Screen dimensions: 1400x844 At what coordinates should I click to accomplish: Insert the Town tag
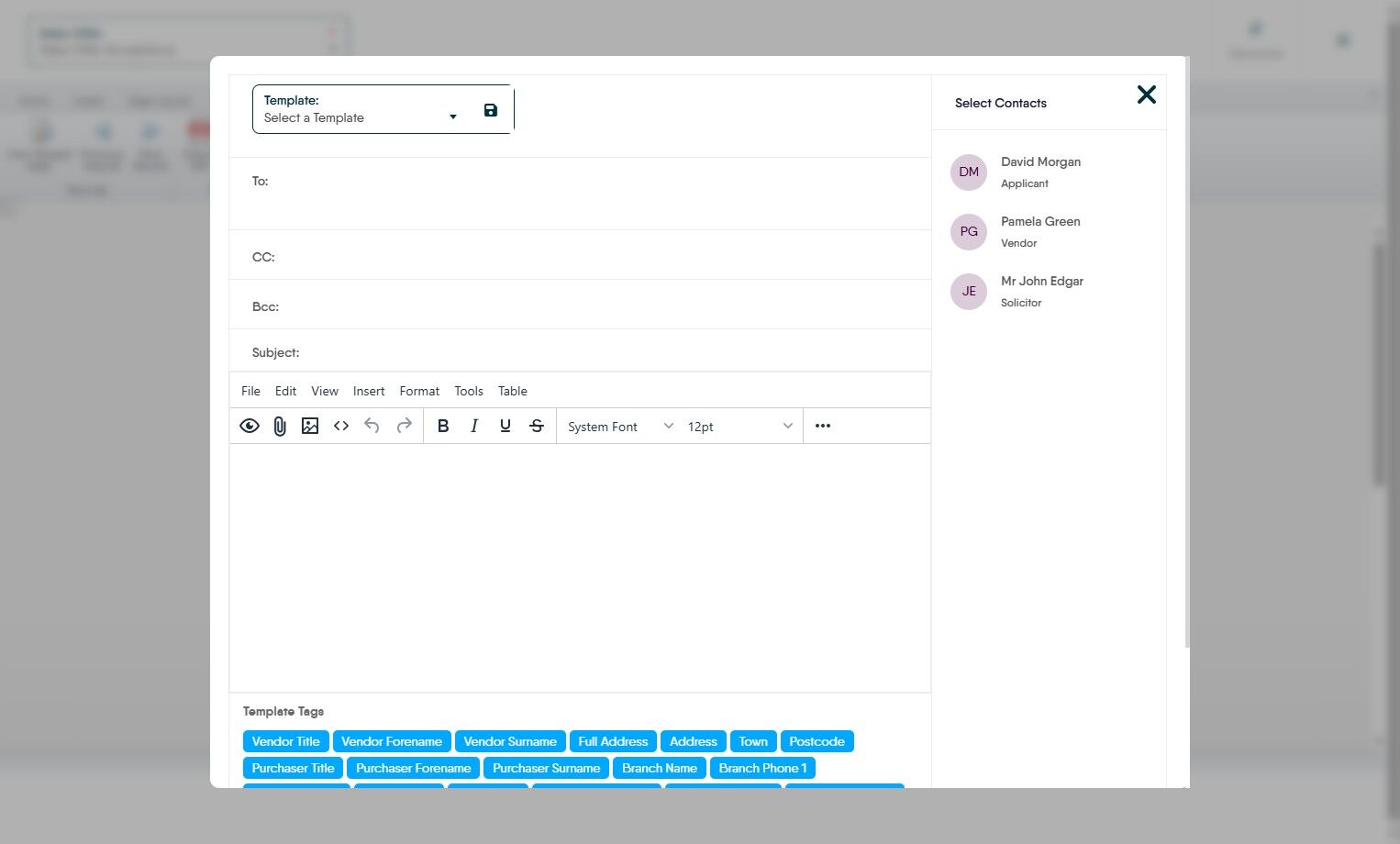pyautogui.click(x=753, y=741)
